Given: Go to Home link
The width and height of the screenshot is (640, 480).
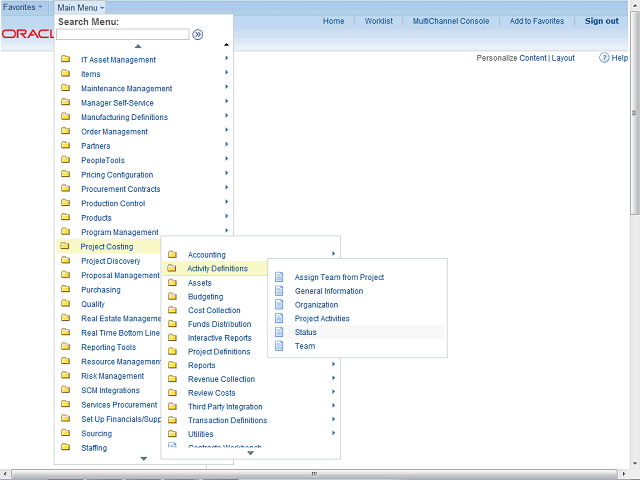Looking at the screenshot, I should click(333, 21).
